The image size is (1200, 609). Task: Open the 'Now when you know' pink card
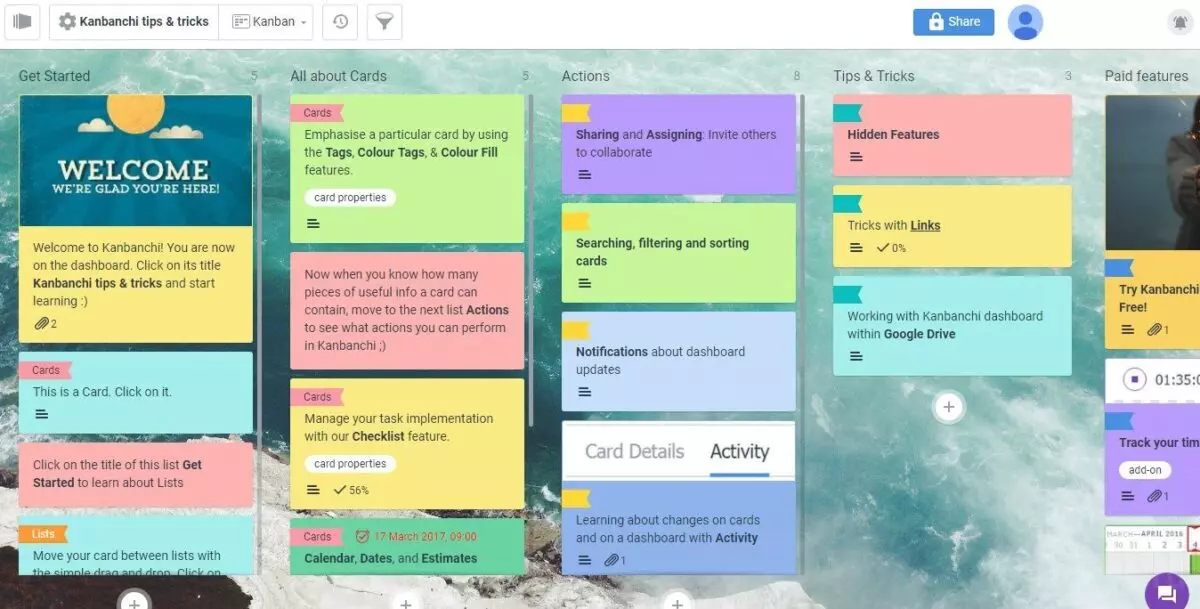pyautogui.click(x=407, y=310)
